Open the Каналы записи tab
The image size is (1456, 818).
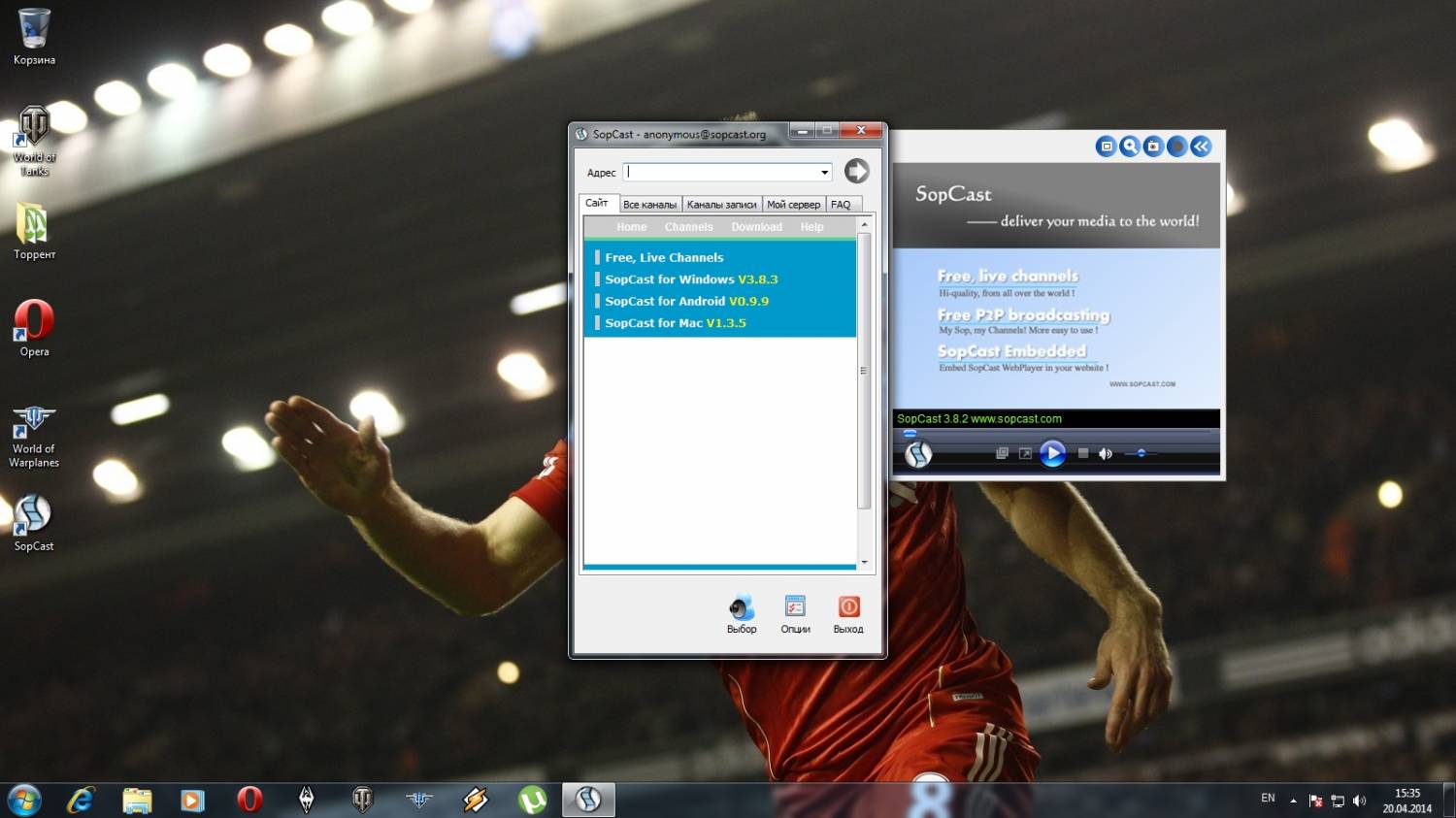tap(721, 205)
